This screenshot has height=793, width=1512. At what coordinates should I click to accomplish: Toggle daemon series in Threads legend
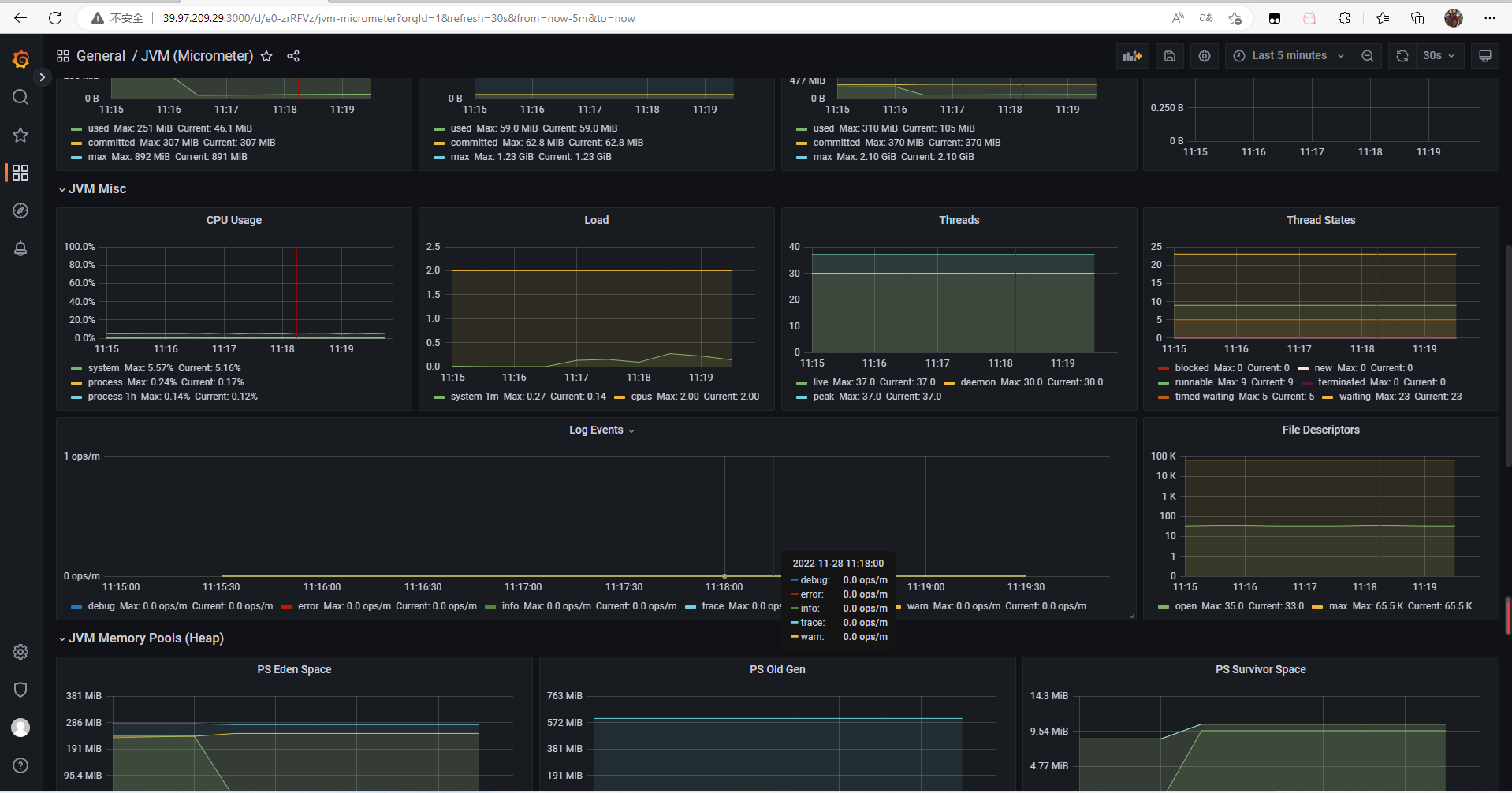click(978, 382)
